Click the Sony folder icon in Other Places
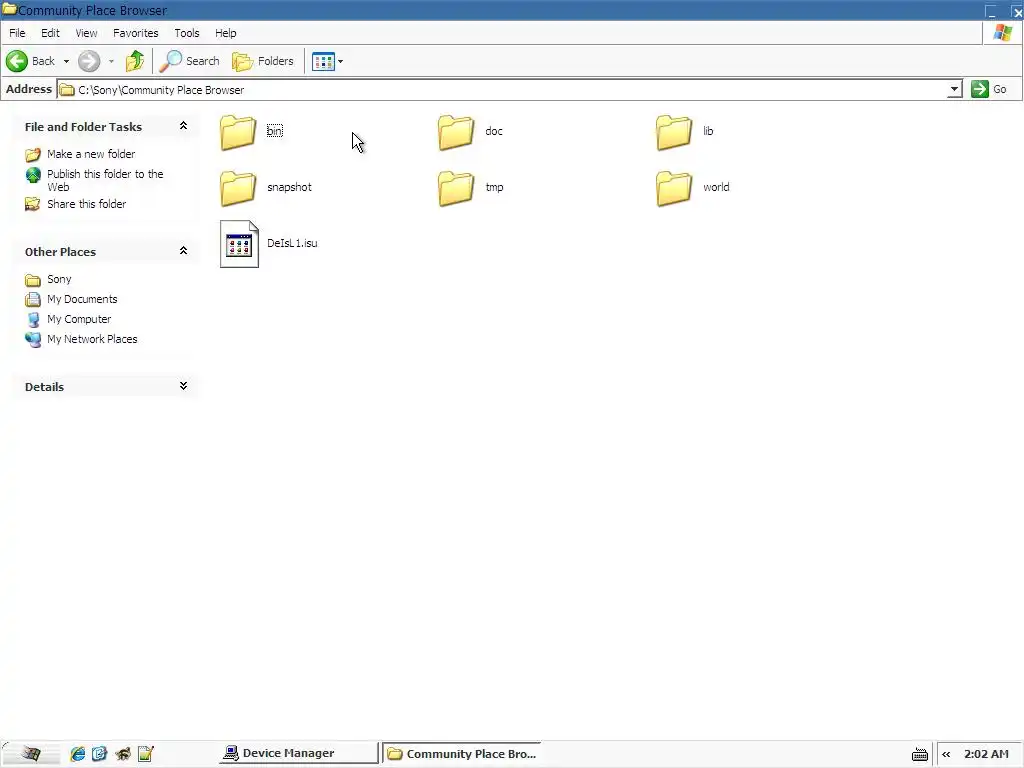 [33, 280]
